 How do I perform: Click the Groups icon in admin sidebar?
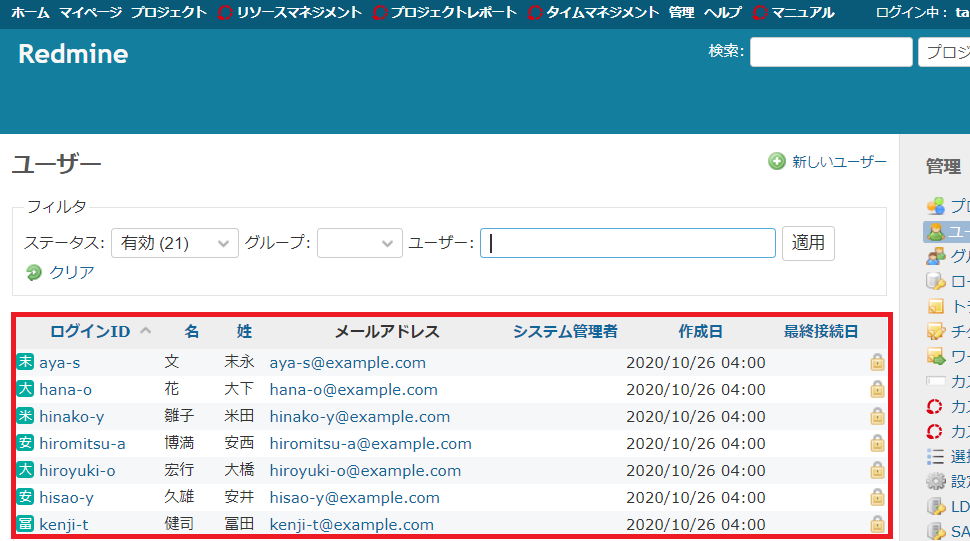(936, 256)
